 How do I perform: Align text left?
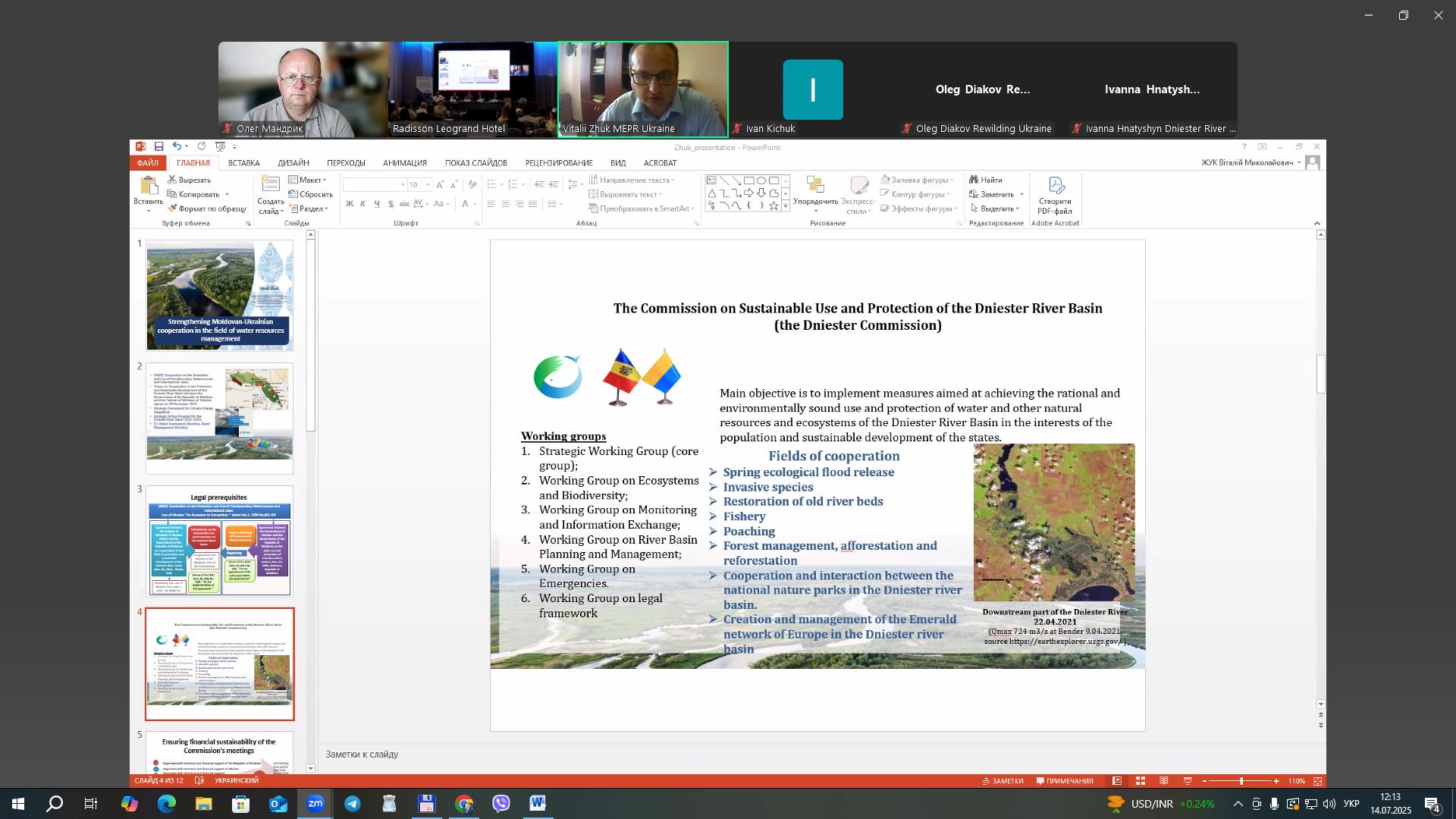pos(491,204)
